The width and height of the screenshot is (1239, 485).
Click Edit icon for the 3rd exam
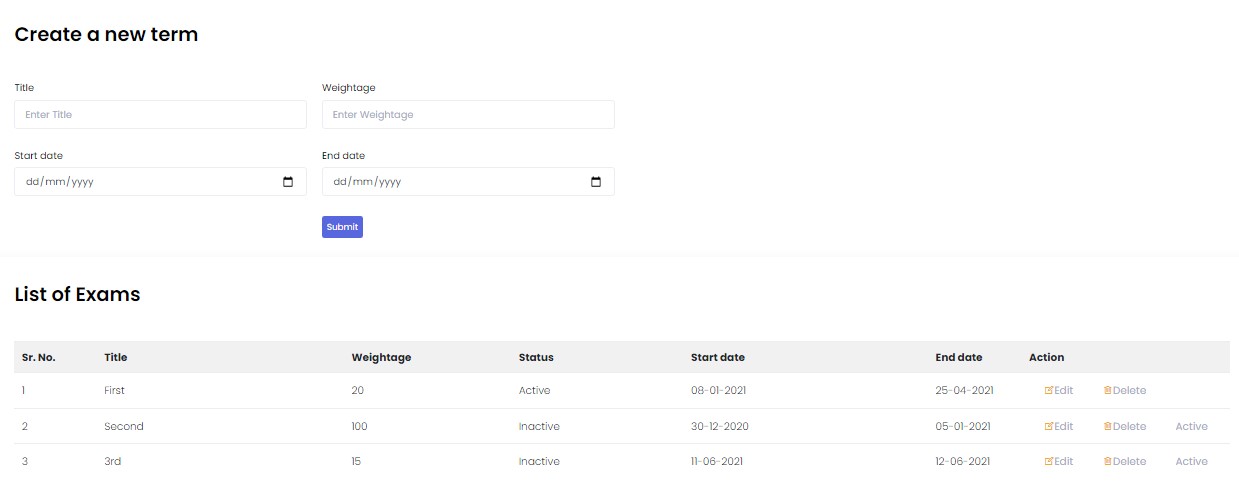[x=1049, y=462]
